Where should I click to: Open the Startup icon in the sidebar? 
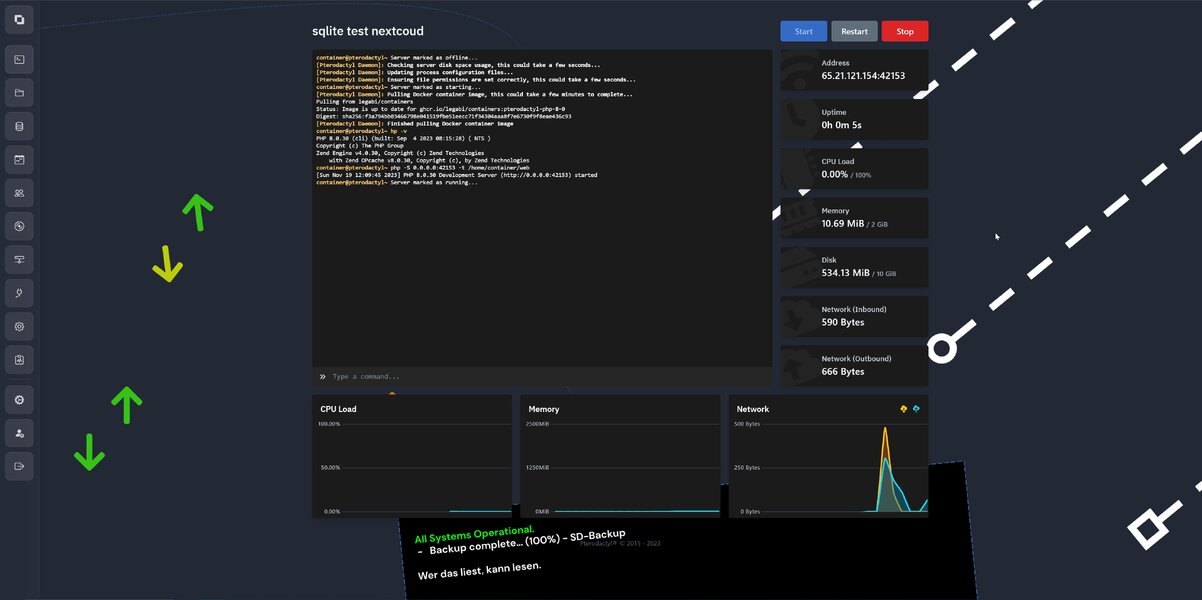19,293
